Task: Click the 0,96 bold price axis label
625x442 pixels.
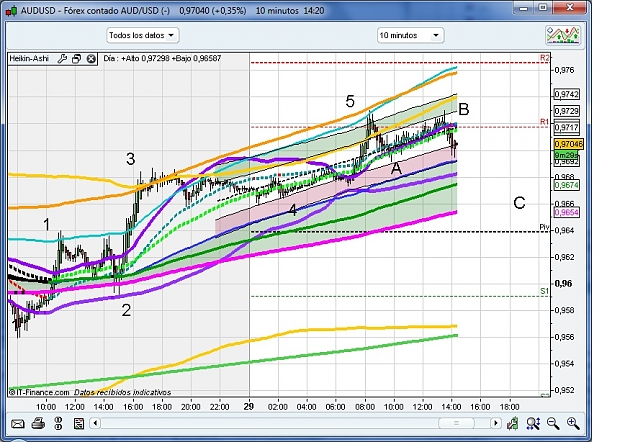Action: (x=564, y=284)
